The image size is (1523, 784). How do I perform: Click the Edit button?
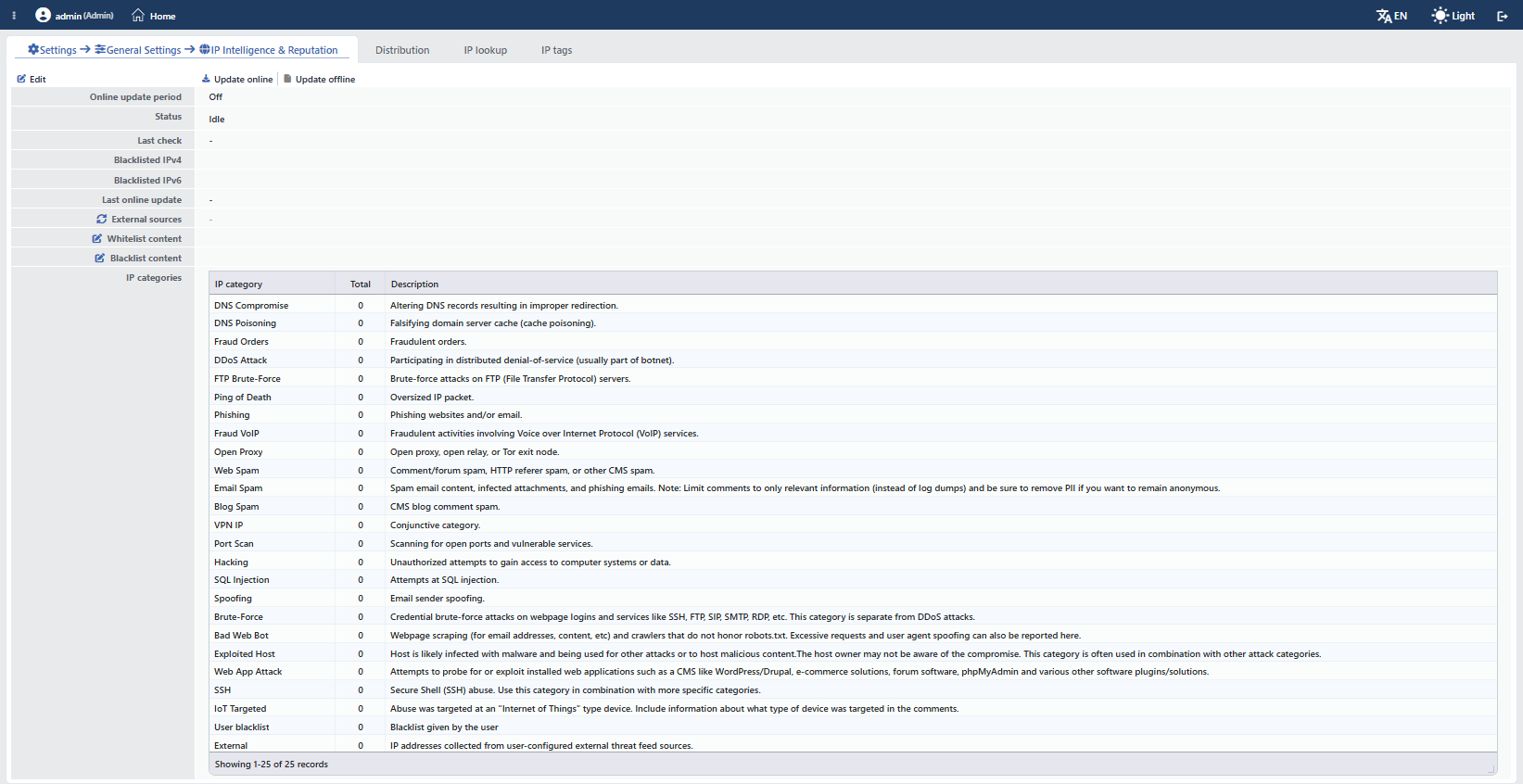(32, 79)
